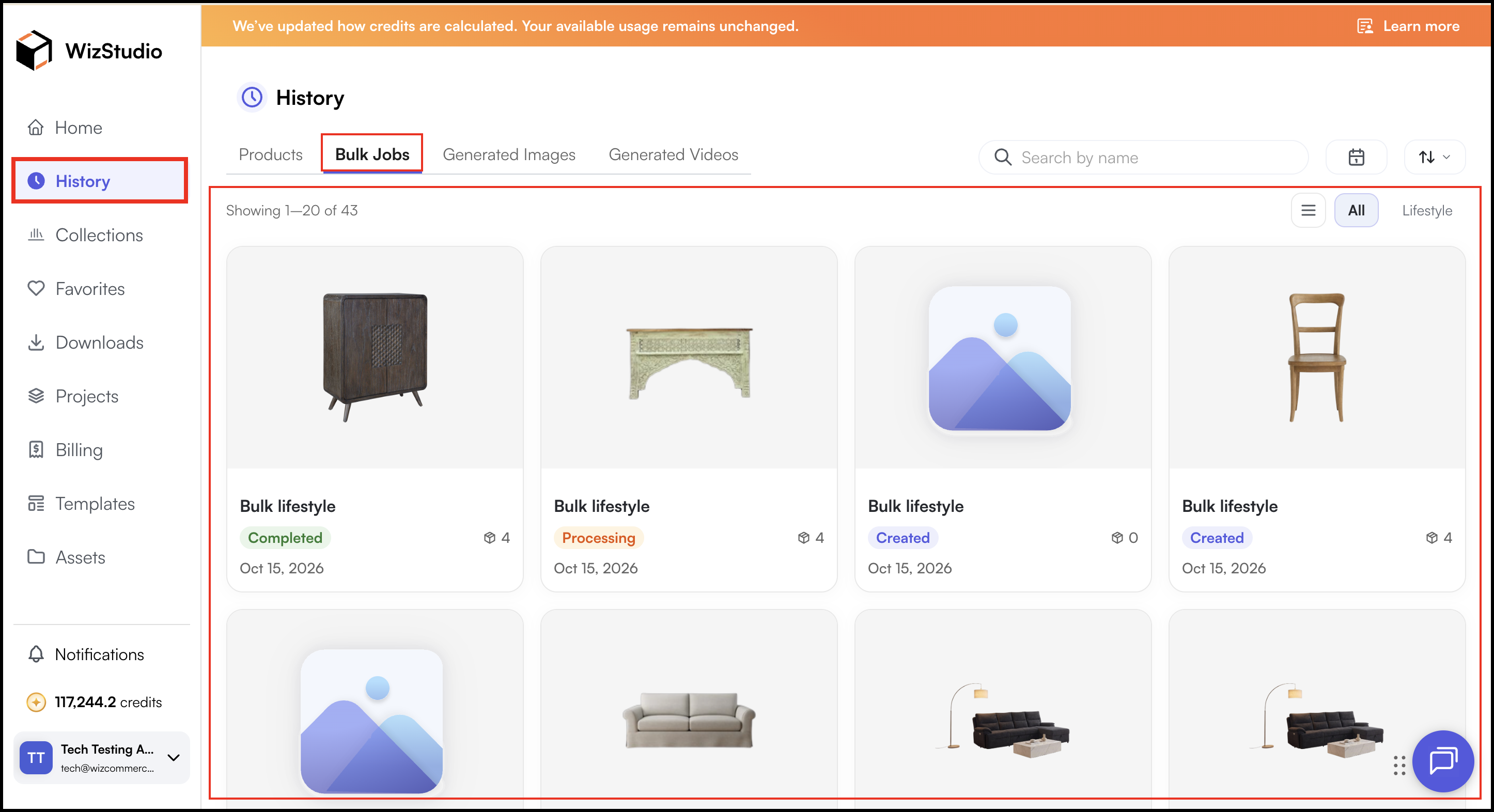
Task: Click the drag handle dots near chat
Action: tap(1399, 765)
